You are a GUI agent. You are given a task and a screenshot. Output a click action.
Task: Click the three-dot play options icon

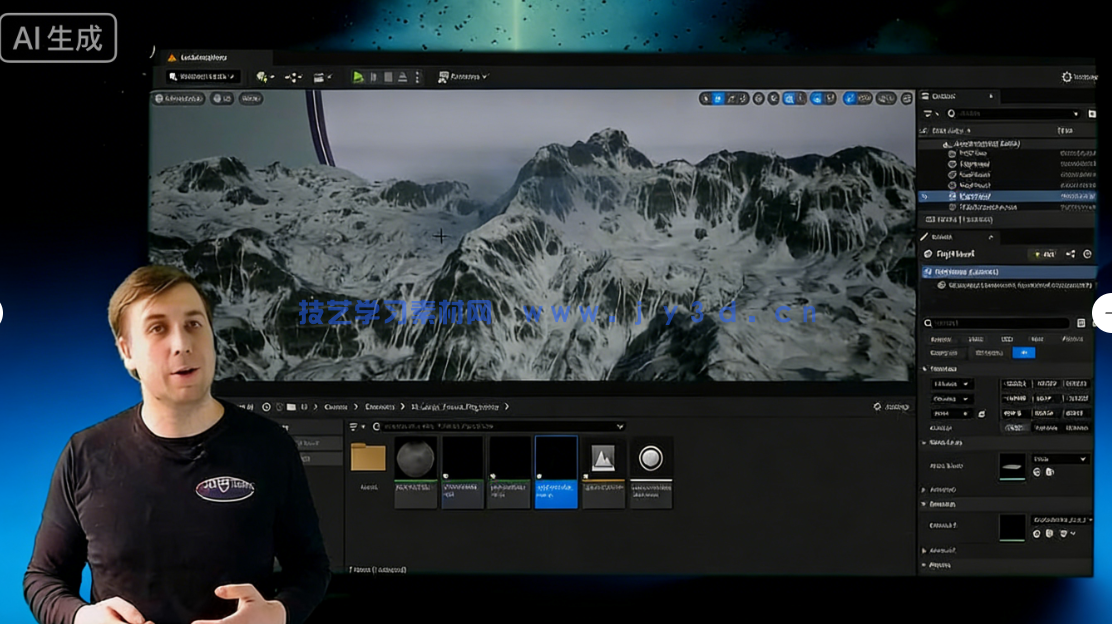pyautogui.click(x=417, y=77)
